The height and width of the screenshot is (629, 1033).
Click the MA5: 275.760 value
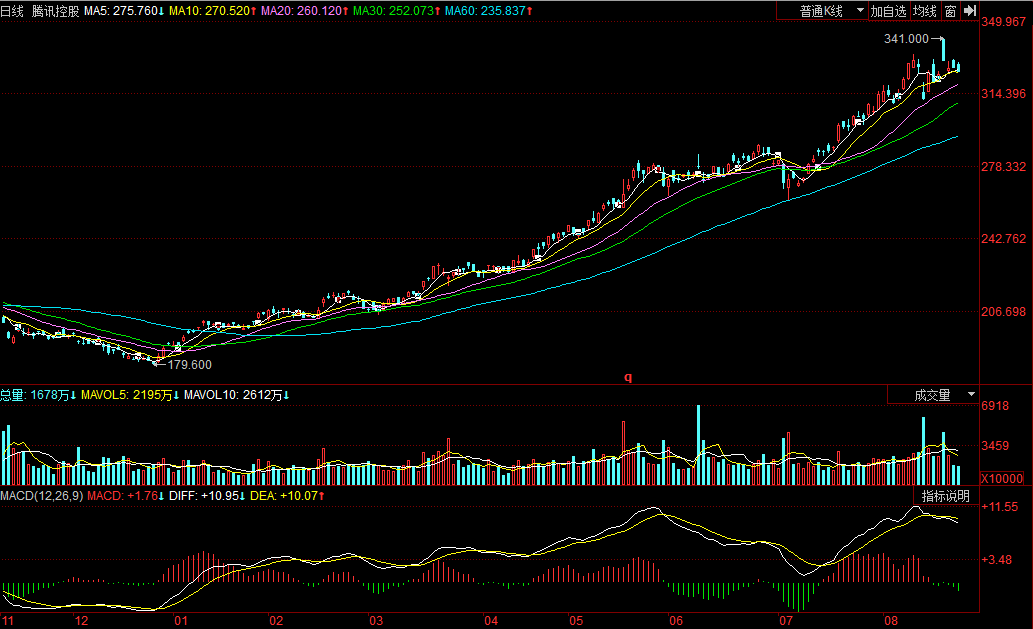[124, 11]
